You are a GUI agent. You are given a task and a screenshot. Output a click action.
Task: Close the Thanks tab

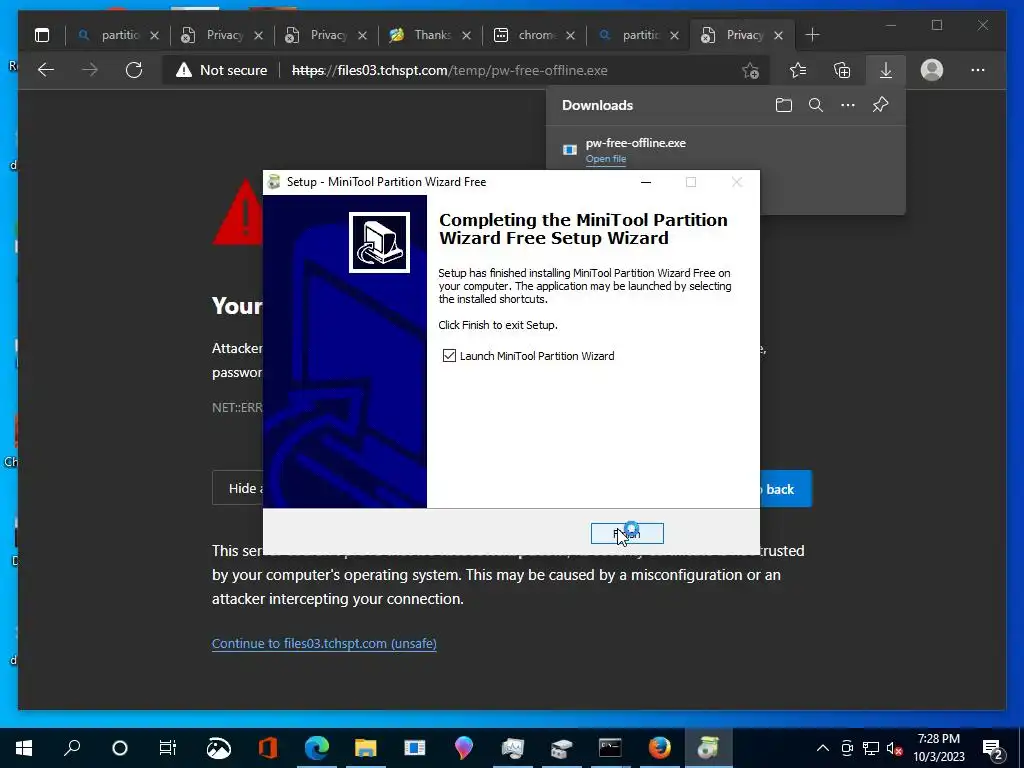[466, 35]
